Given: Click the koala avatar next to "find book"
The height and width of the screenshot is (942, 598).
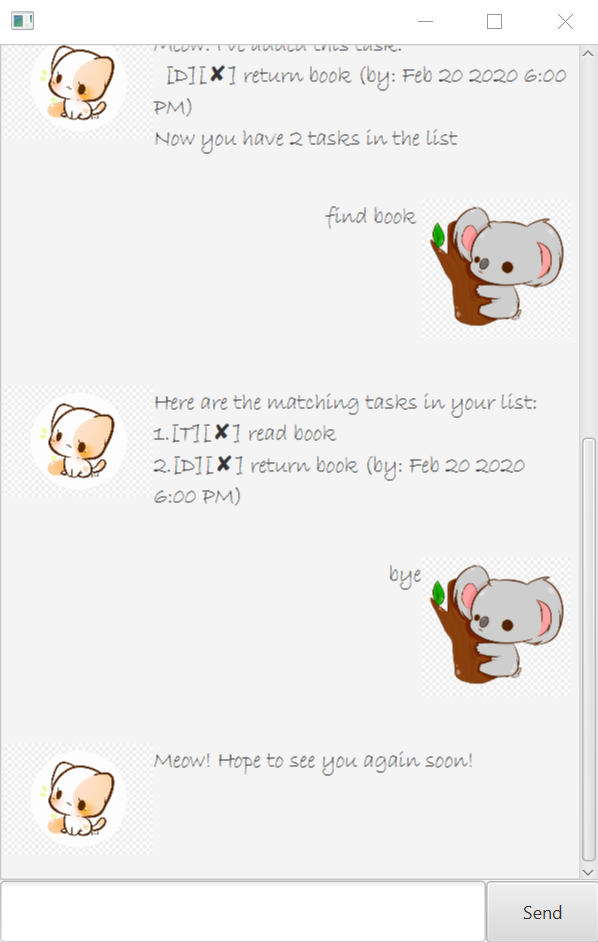Looking at the screenshot, I should [x=496, y=269].
